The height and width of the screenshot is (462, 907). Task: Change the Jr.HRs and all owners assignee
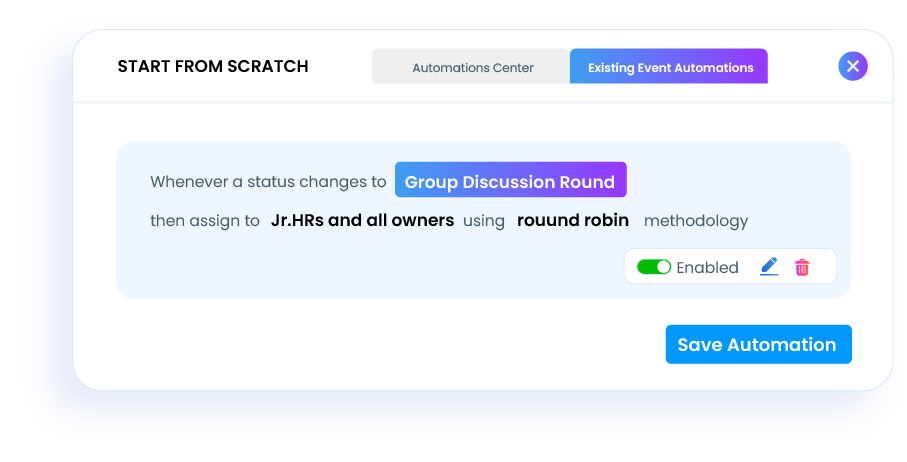tap(362, 220)
